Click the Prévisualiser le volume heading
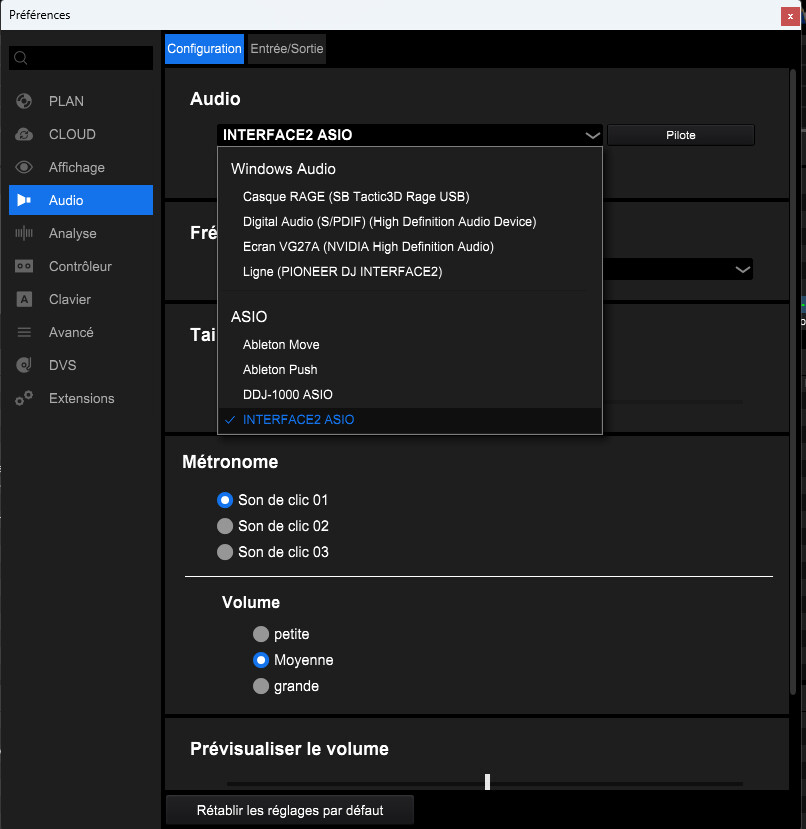This screenshot has width=806, height=829. (289, 749)
